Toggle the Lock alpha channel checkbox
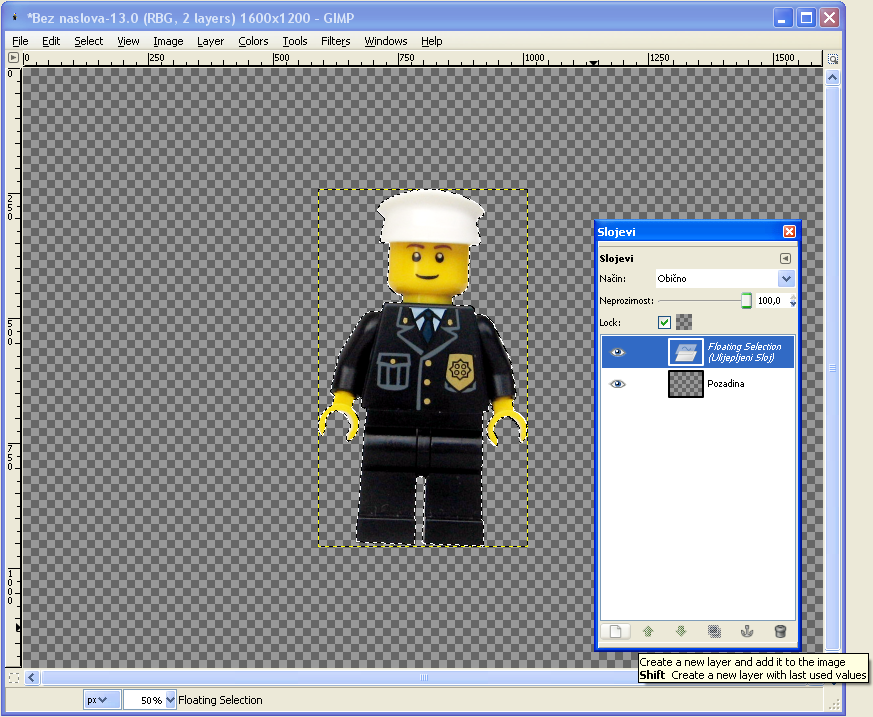 [664, 322]
